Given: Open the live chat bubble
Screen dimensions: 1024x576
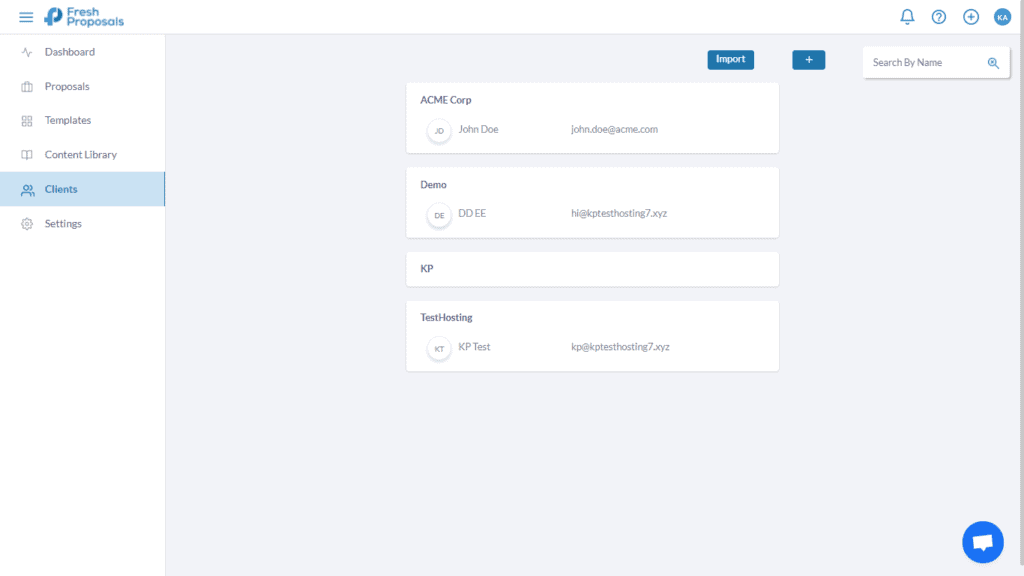Looking at the screenshot, I should pos(982,541).
